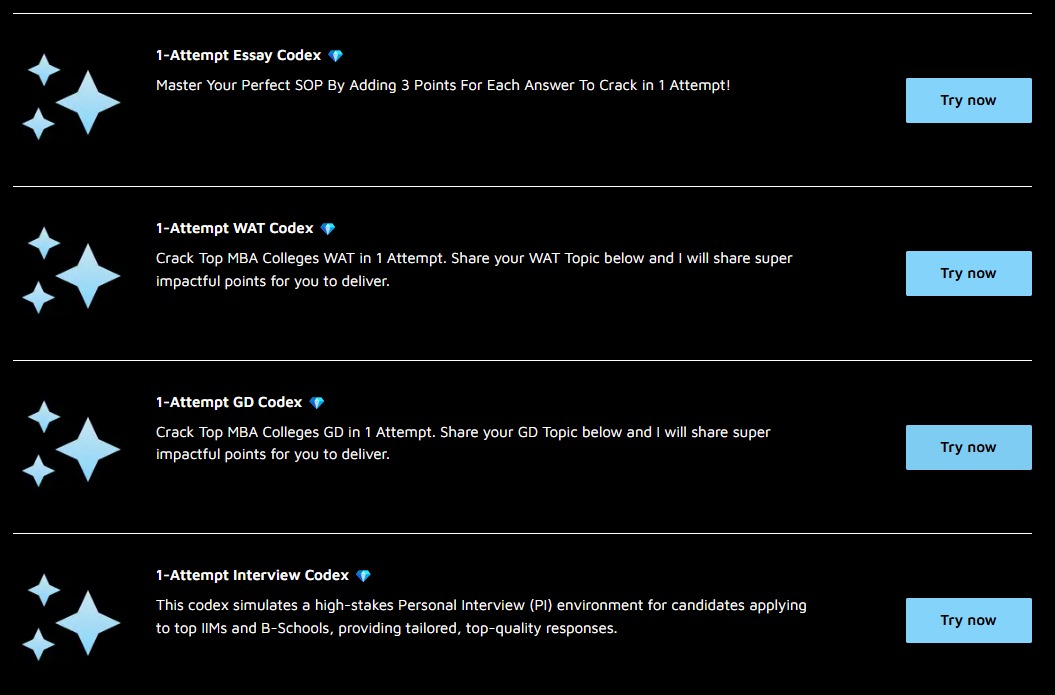
Task: Click the Essay Codex SOP description text
Action: pos(443,86)
